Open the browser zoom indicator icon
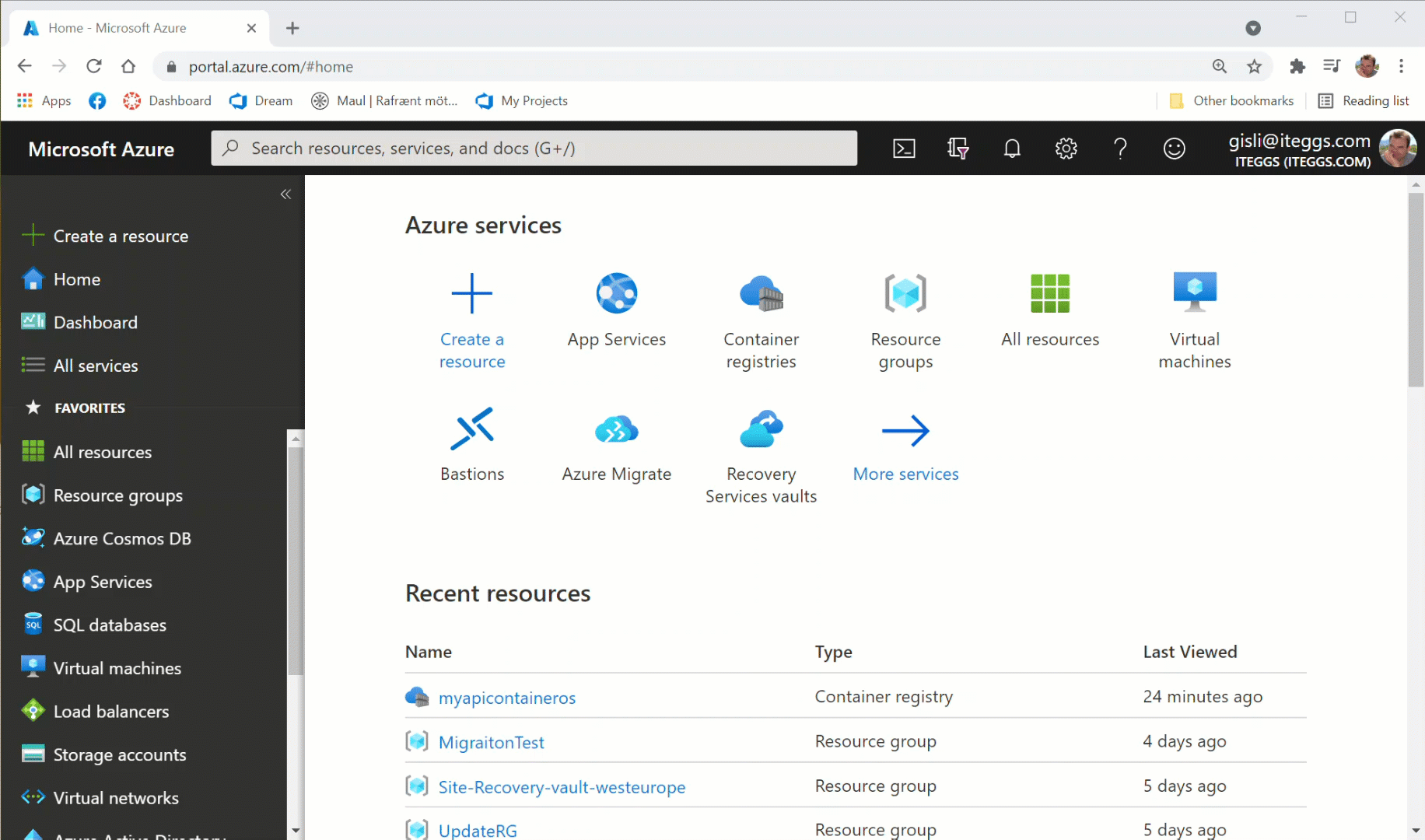The width and height of the screenshot is (1425, 840). [x=1220, y=67]
